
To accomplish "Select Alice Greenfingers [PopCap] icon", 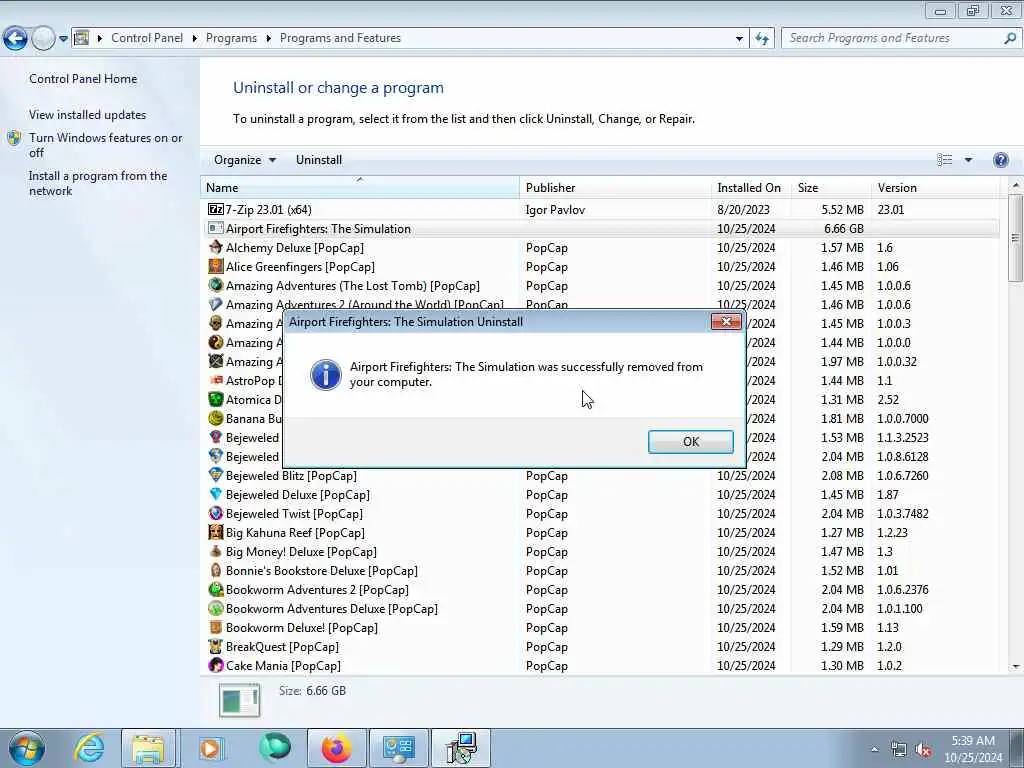I will tap(216, 266).
